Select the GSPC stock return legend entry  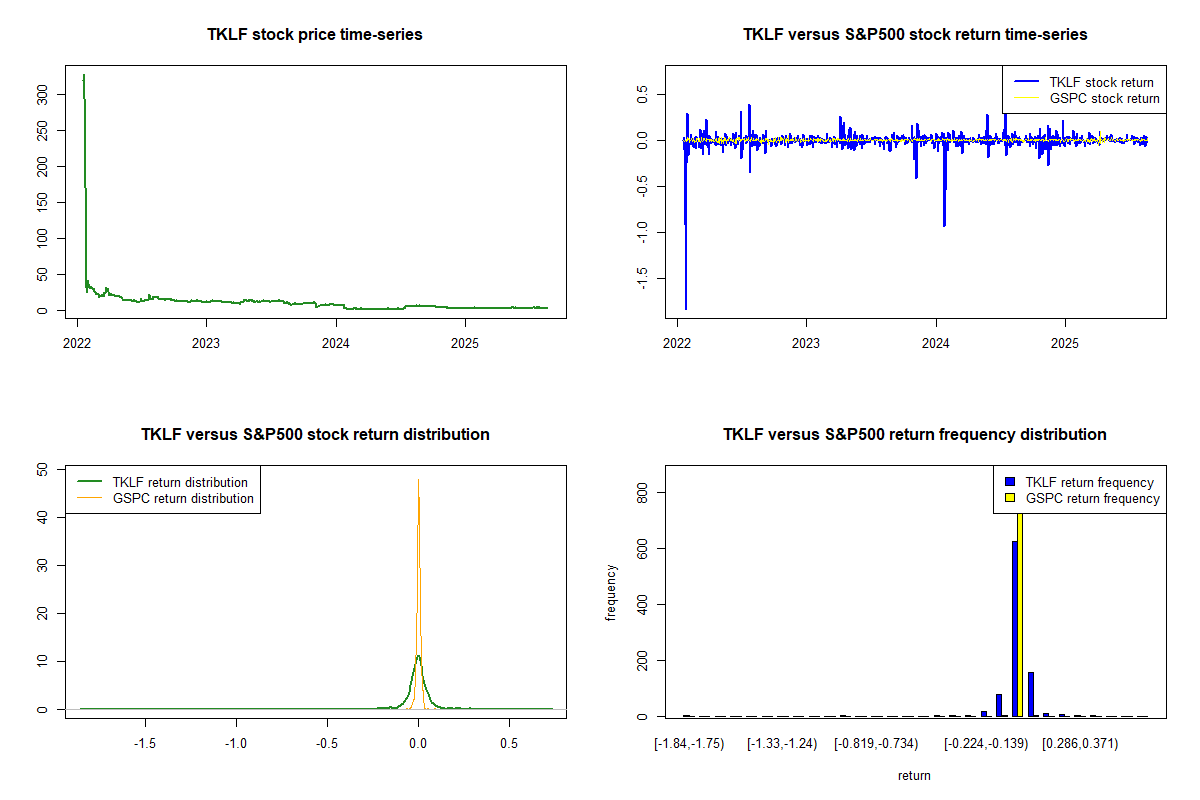tap(1104, 99)
